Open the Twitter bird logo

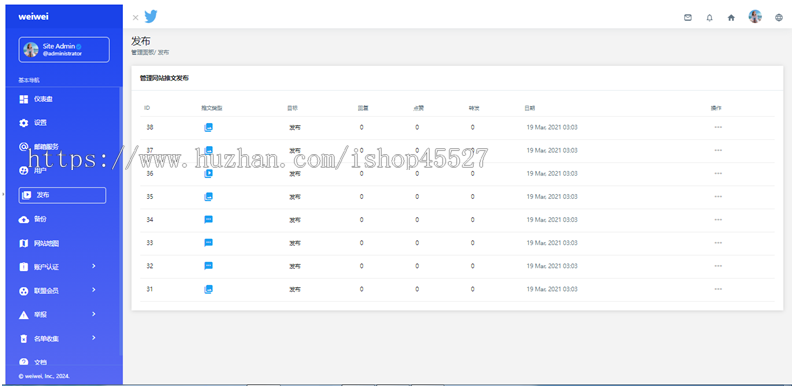[x=151, y=17]
